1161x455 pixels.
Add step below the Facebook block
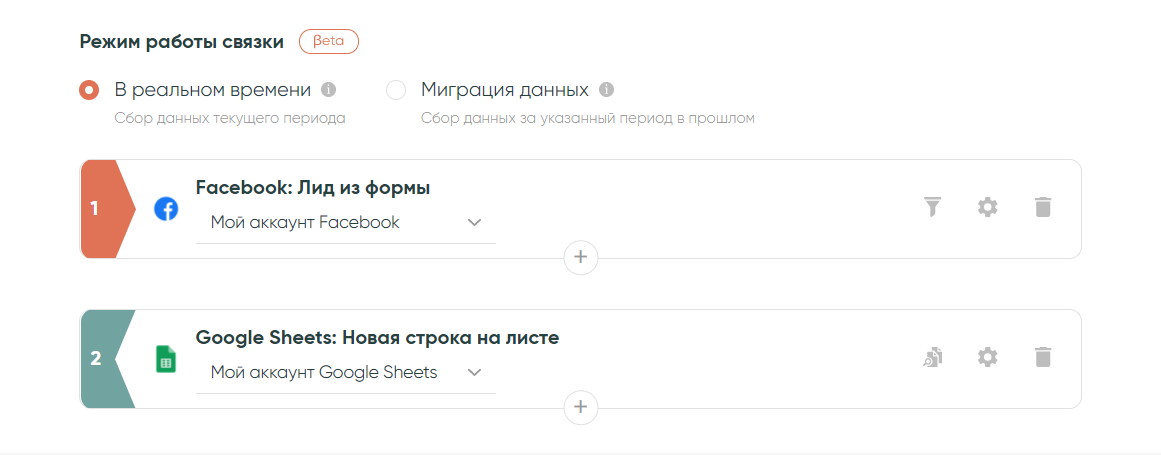pyautogui.click(x=581, y=258)
